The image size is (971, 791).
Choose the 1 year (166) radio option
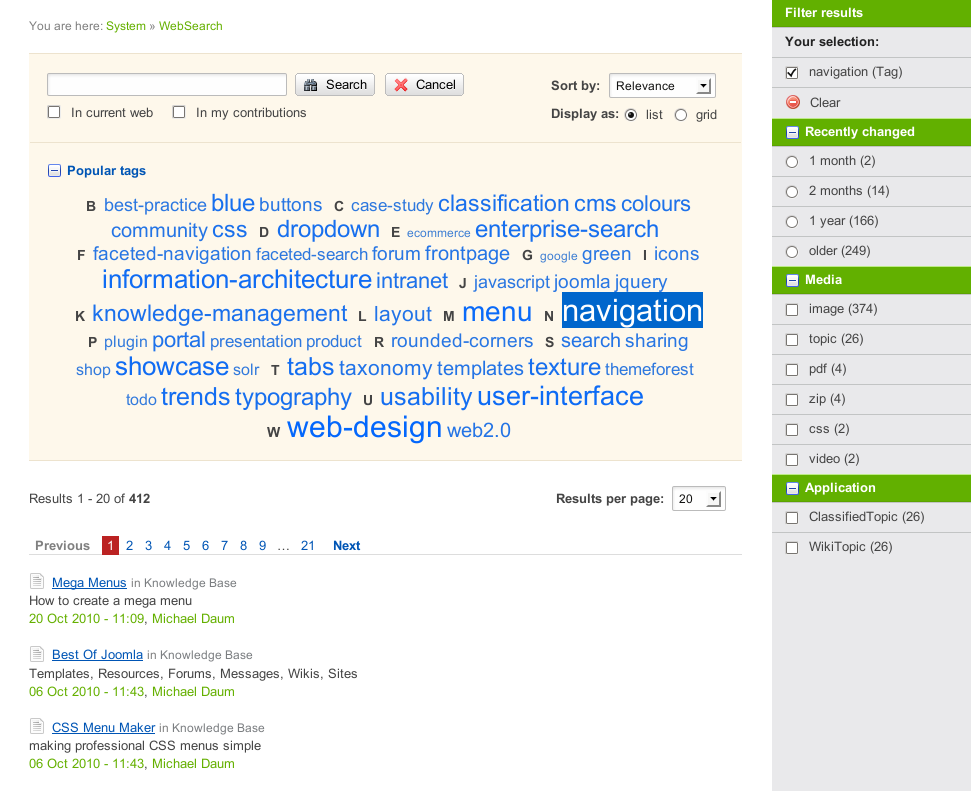(792, 221)
